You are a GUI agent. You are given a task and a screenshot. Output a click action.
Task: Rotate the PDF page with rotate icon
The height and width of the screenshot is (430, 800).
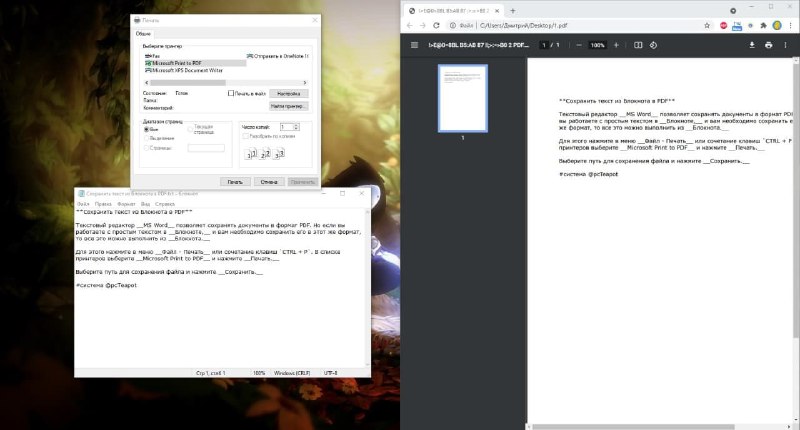pyautogui.click(x=653, y=45)
